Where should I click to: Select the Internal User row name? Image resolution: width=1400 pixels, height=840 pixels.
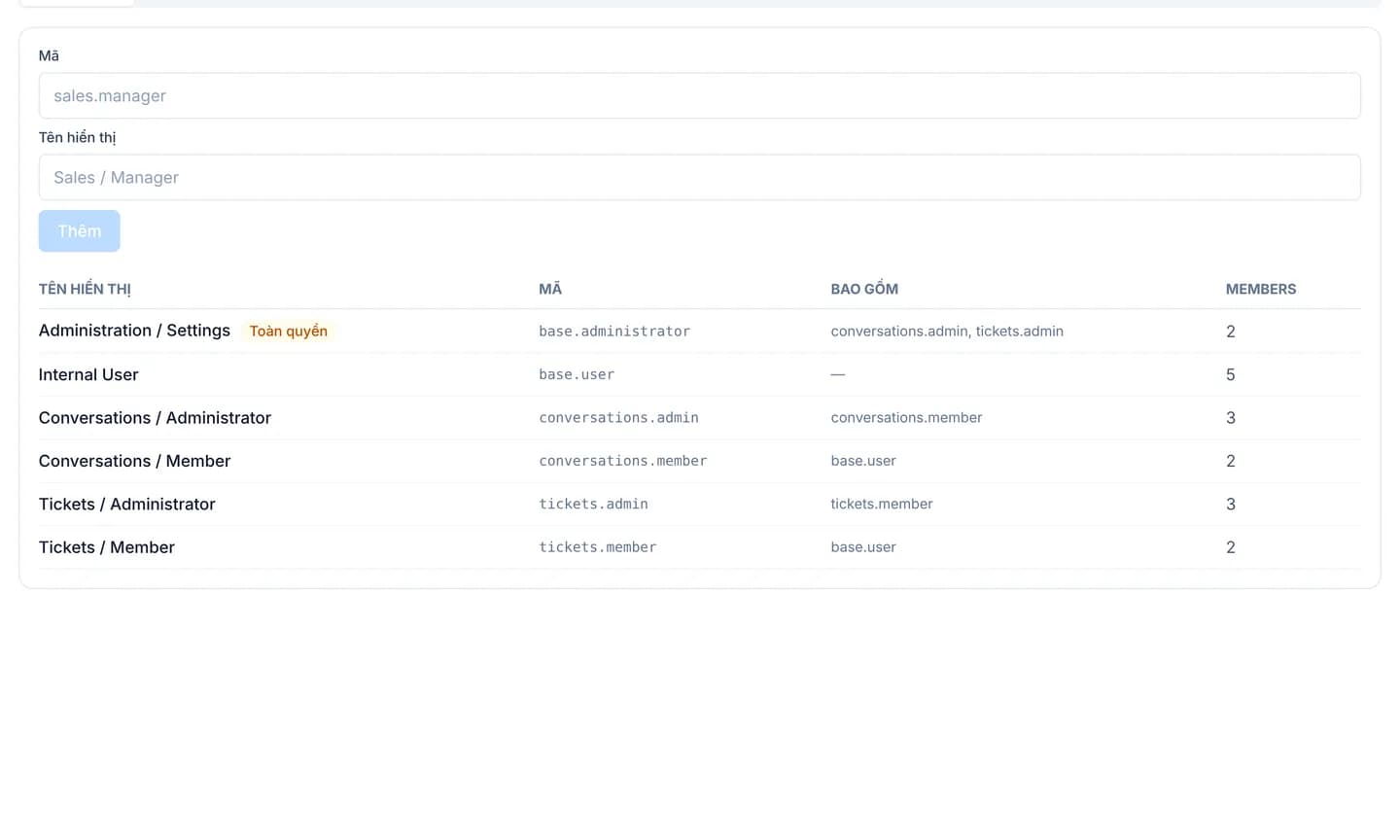point(88,374)
